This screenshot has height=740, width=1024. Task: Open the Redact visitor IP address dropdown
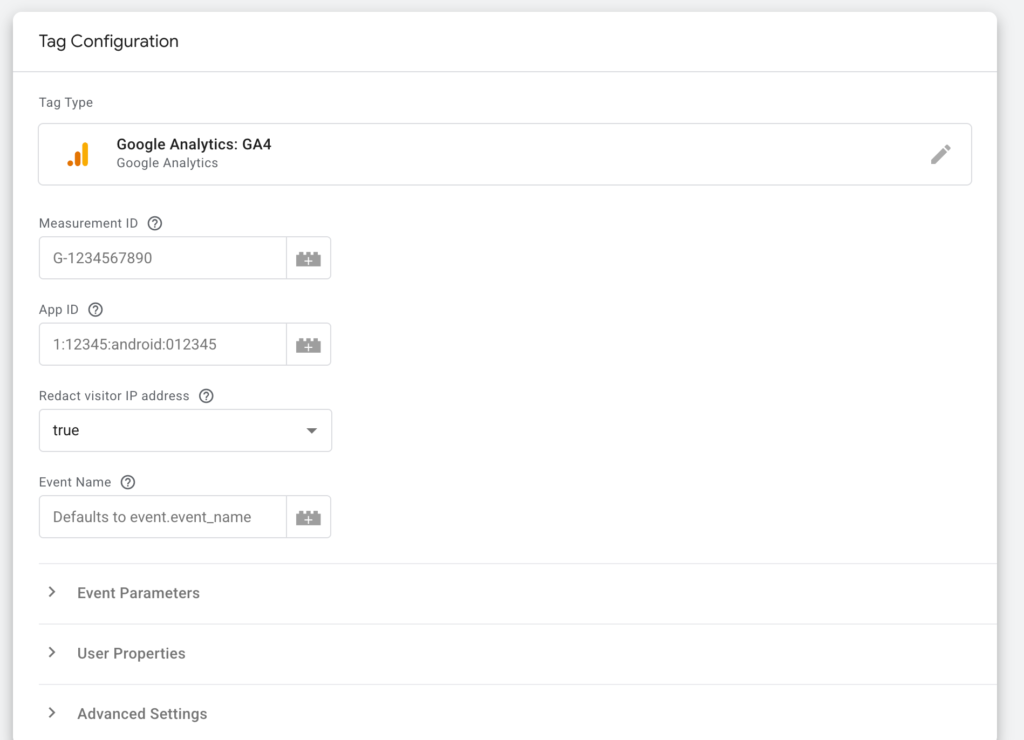click(x=185, y=430)
